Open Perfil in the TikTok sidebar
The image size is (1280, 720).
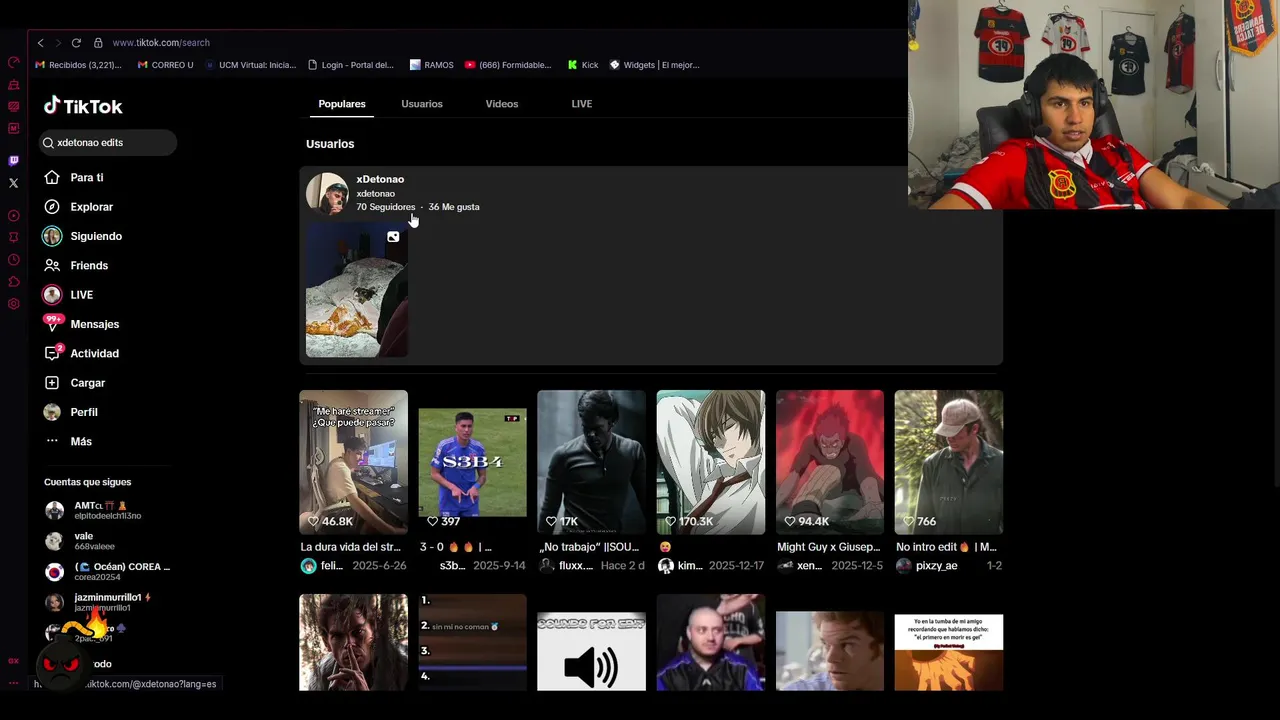[x=84, y=412]
